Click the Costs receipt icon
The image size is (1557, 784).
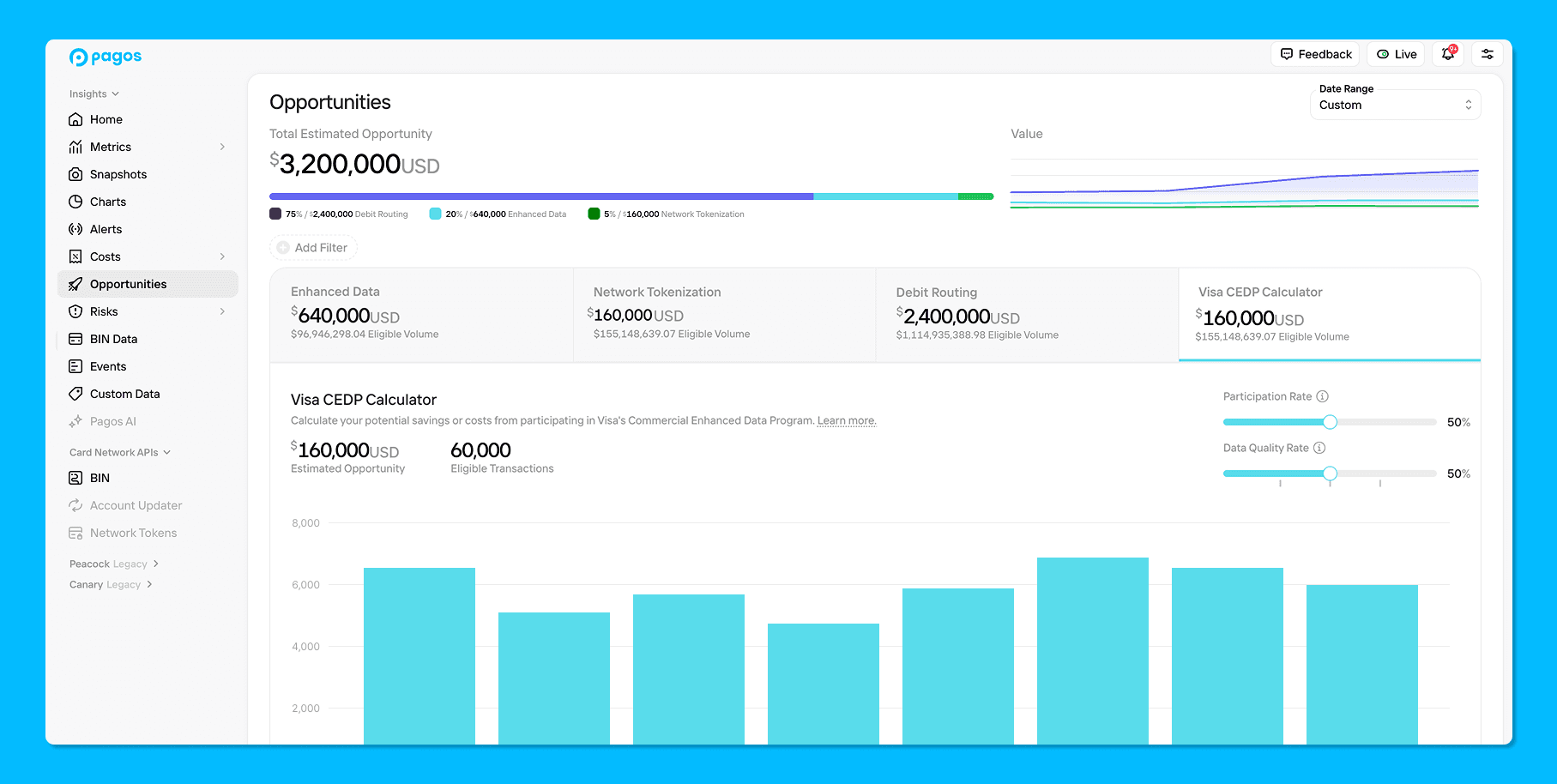click(x=75, y=256)
